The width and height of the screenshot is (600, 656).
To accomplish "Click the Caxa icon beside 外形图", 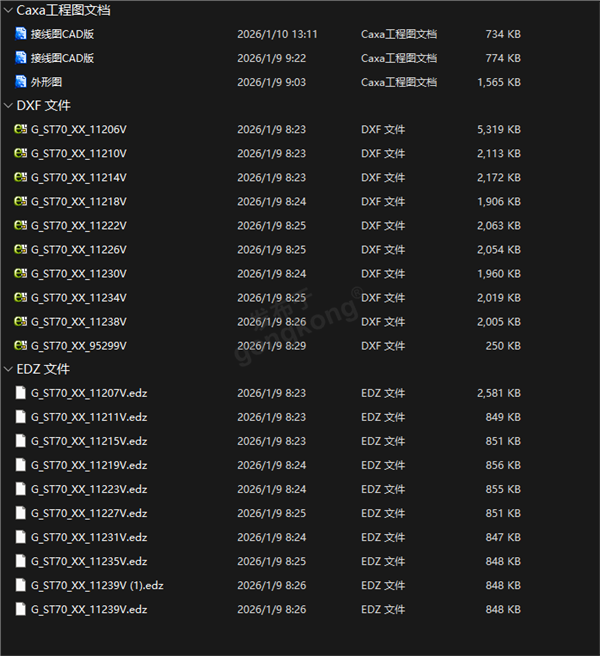I will tap(20, 82).
